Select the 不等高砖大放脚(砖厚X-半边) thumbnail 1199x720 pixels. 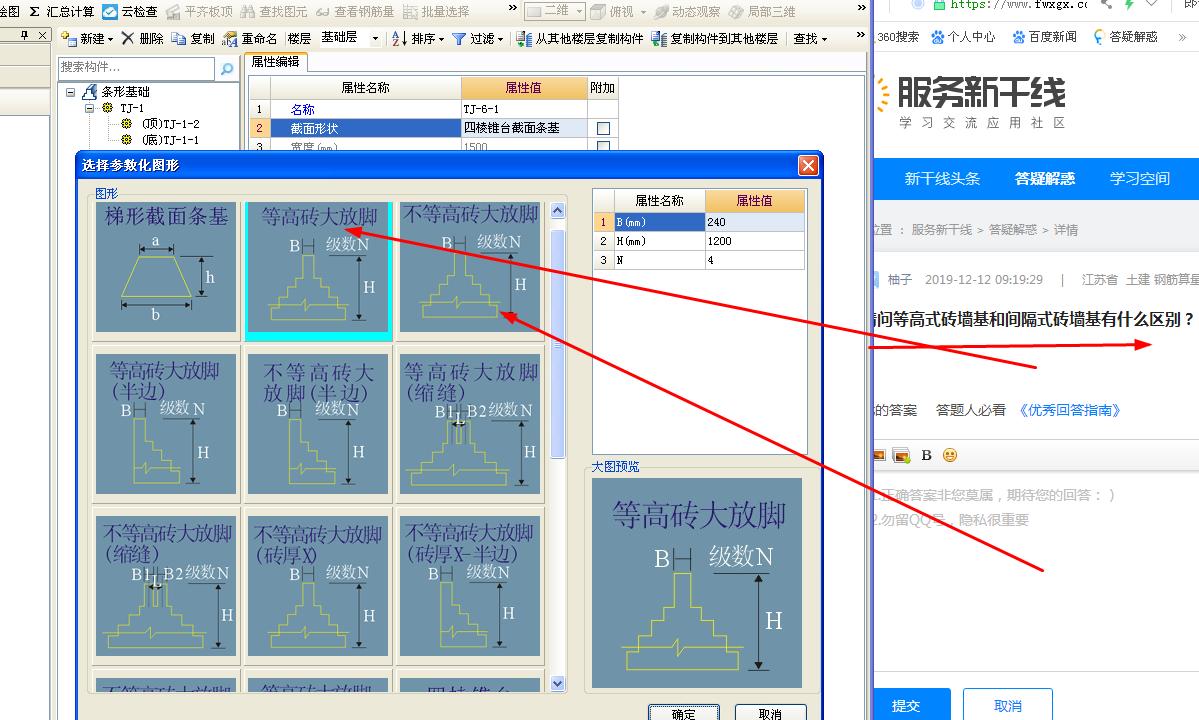pyautogui.click(x=470, y=587)
